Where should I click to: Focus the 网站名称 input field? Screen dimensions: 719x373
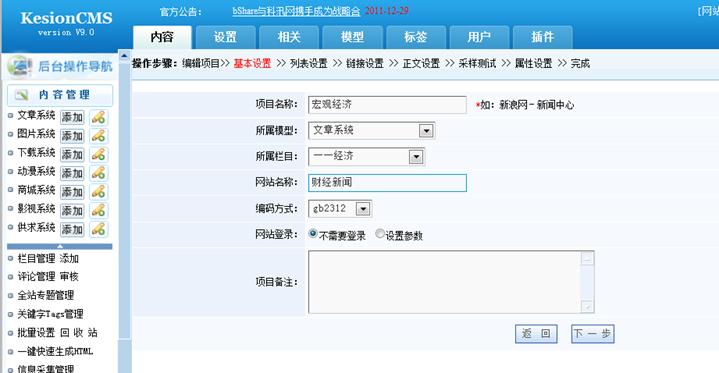387,183
